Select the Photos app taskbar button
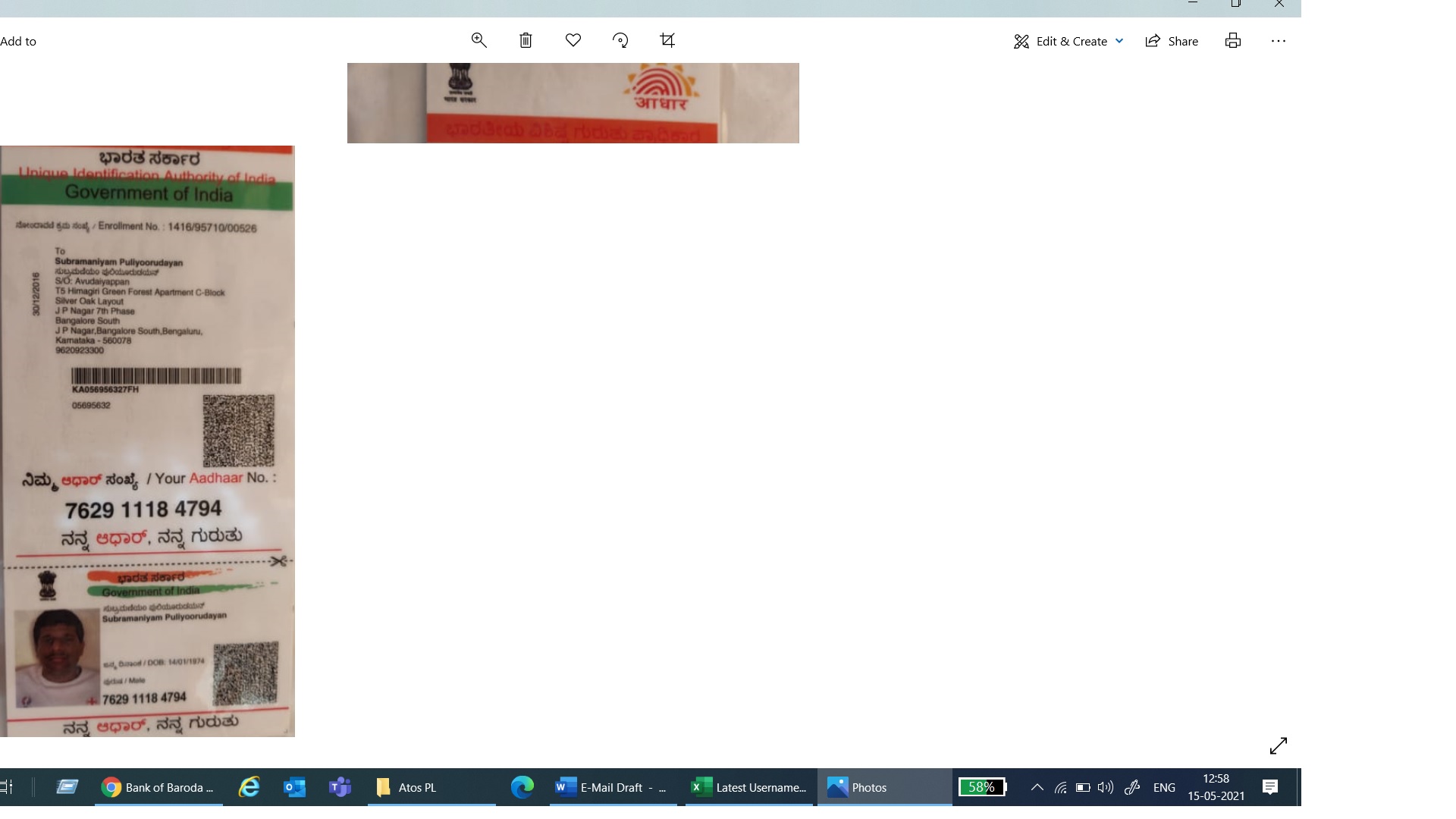Screen dimensions: 1456x819 click(884, 787)
